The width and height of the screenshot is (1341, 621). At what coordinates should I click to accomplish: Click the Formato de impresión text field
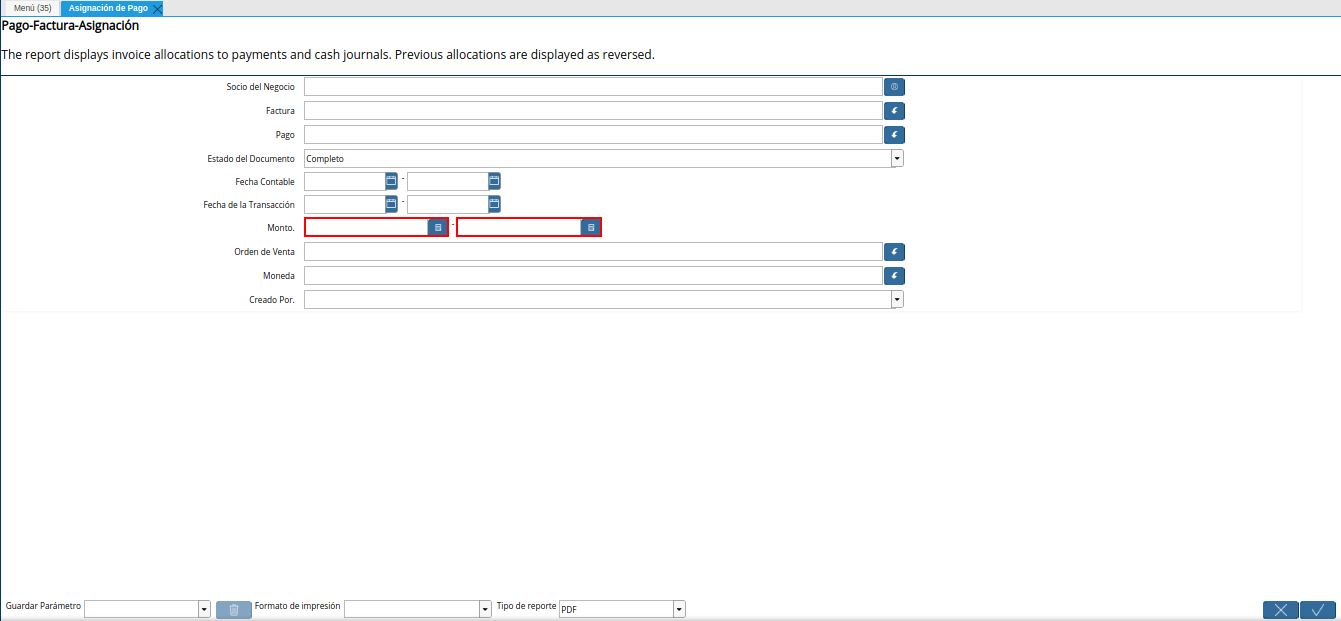point(411,609)
